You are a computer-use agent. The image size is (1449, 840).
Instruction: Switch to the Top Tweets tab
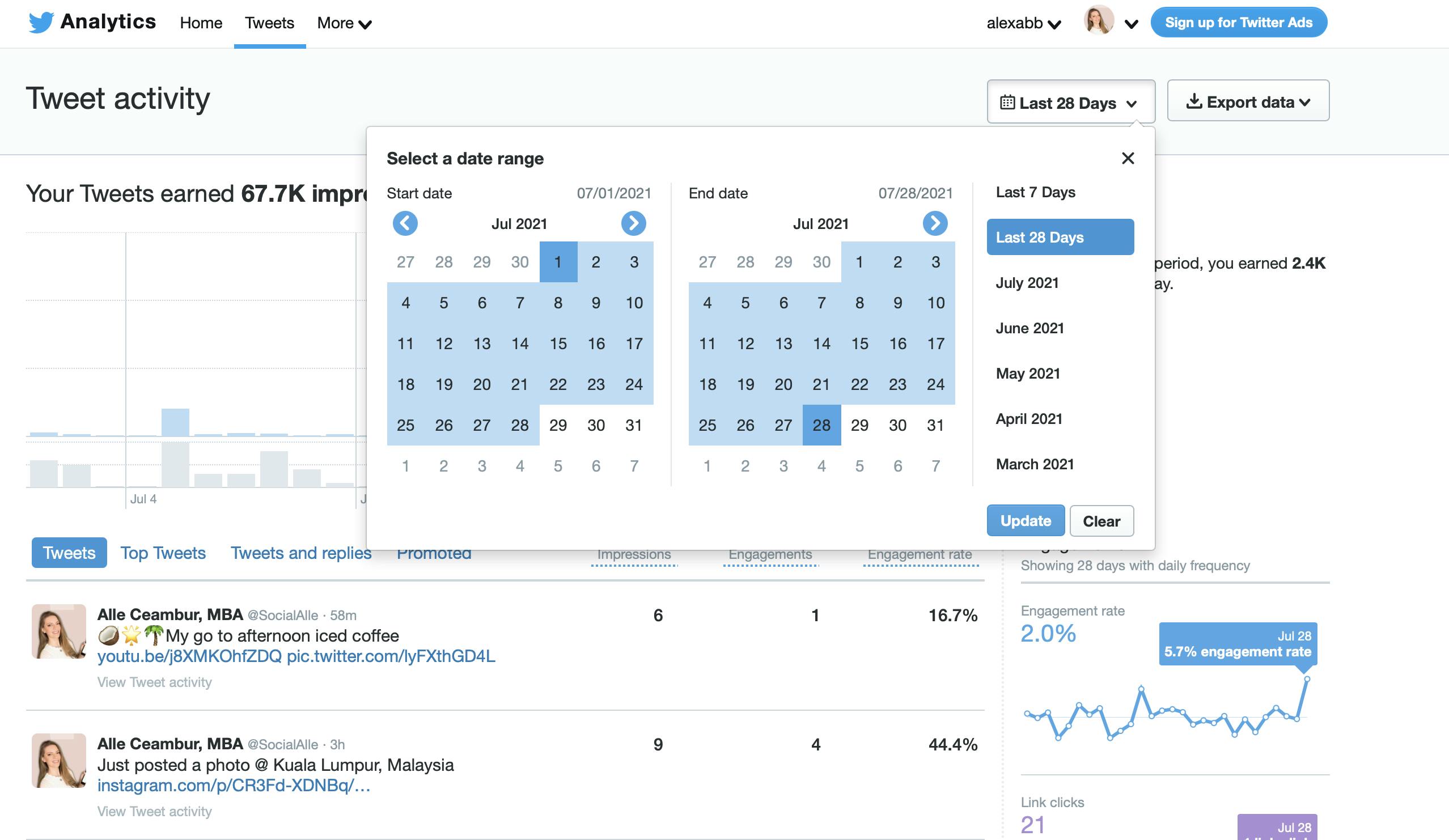(x=163, y=553)
